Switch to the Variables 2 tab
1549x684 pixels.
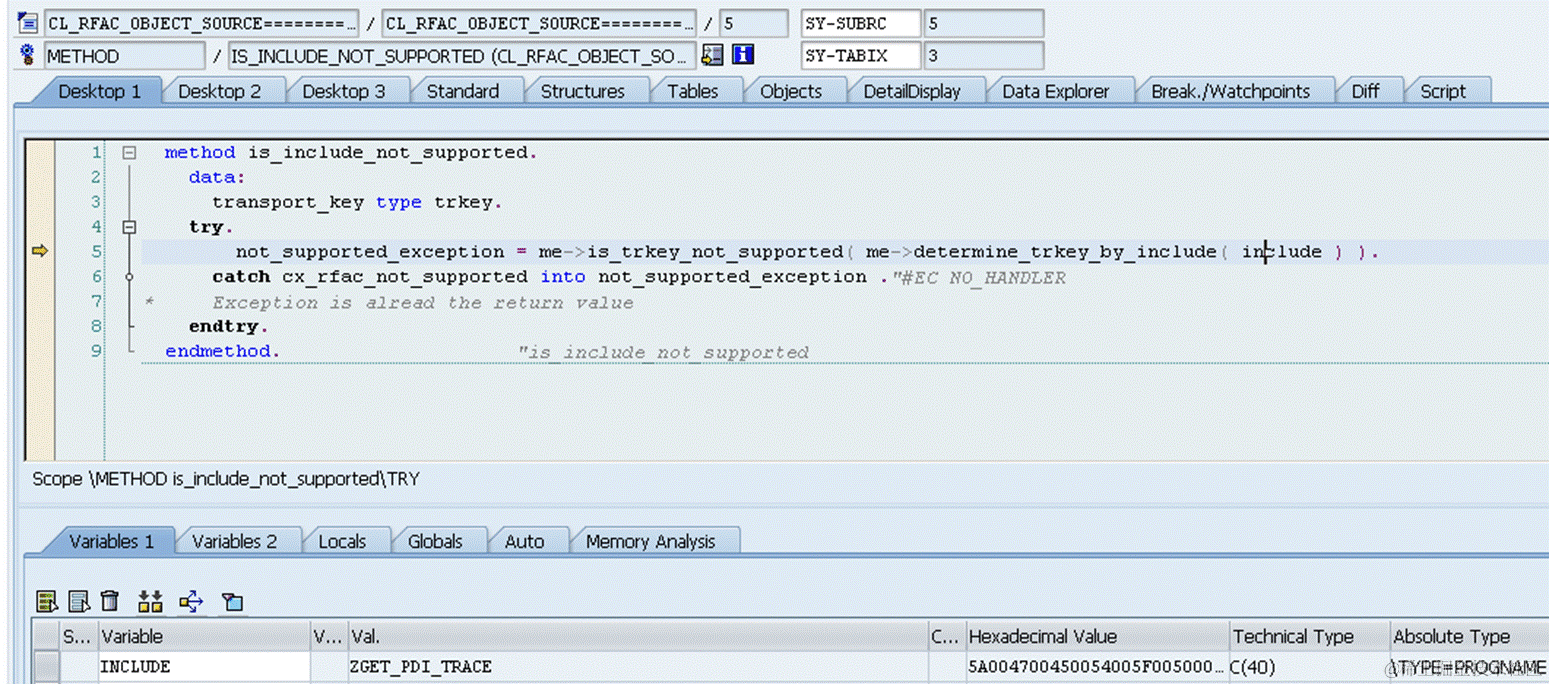[x=234, y=541]
